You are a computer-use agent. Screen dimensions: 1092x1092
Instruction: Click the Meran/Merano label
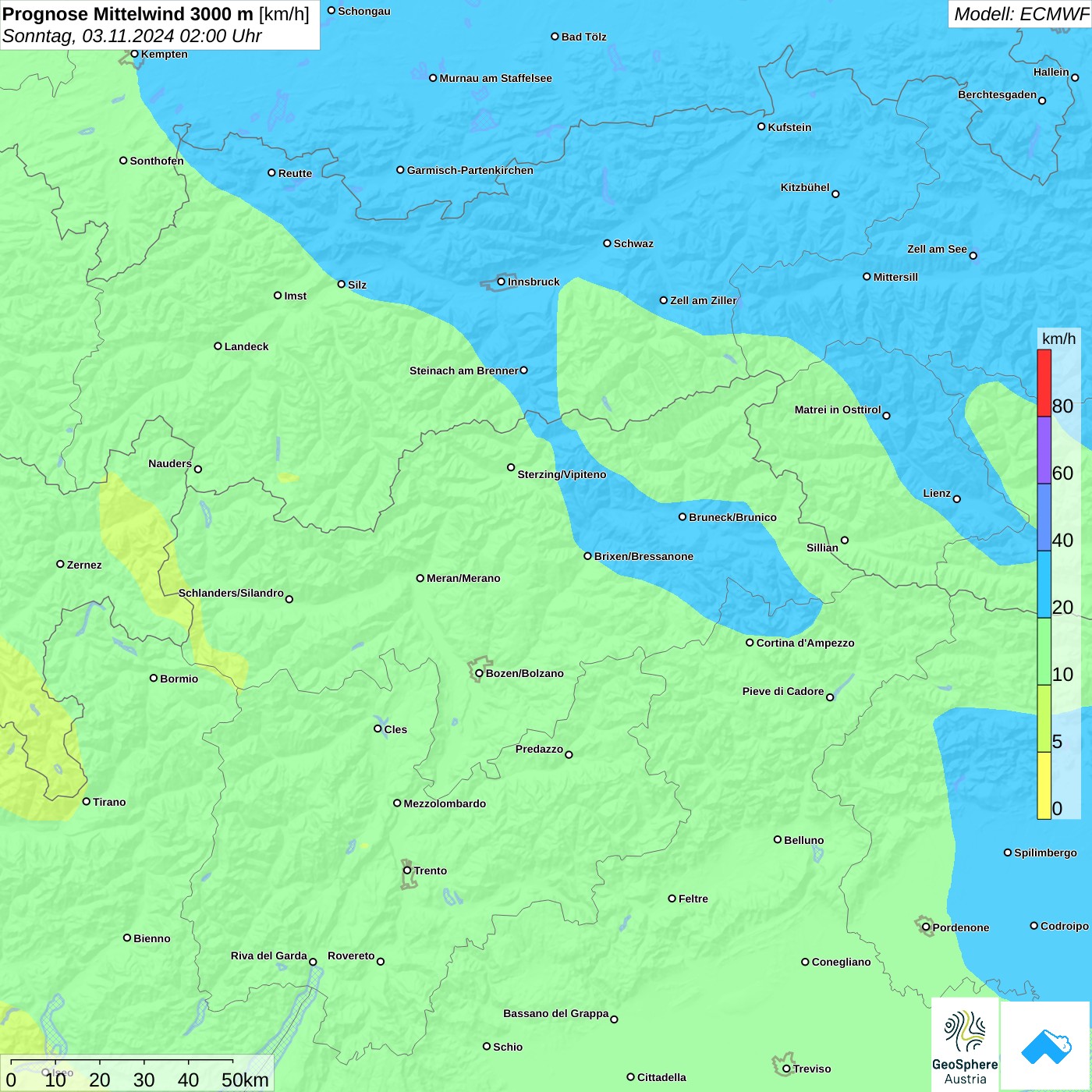463,578
